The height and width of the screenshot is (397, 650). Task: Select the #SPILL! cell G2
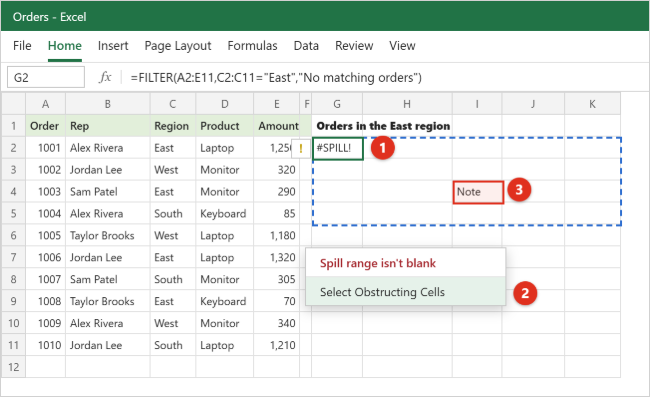pos(337,148)
